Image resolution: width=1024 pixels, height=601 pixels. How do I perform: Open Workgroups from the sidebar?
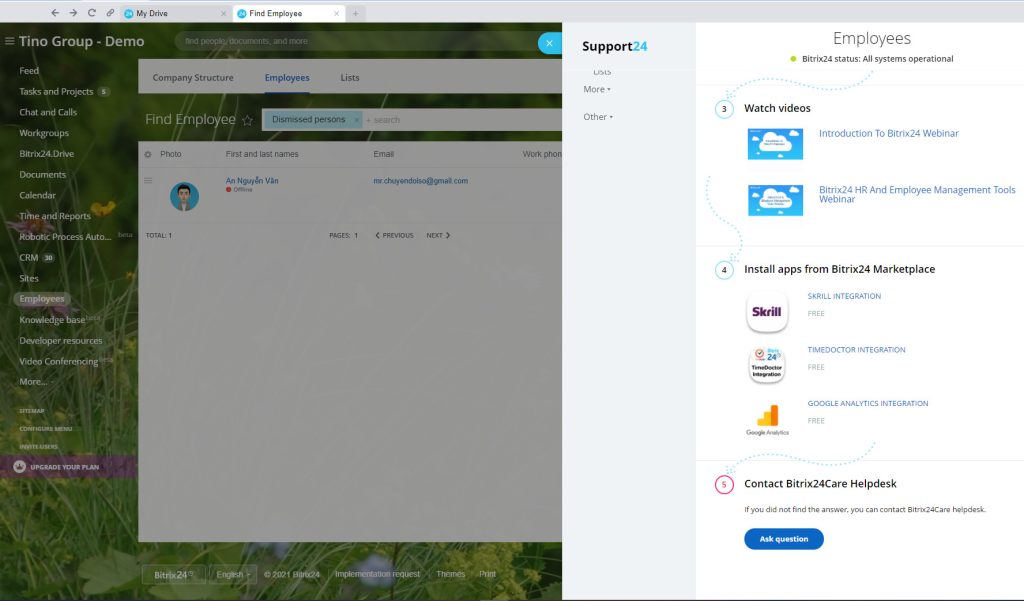[x=44, y=133]
